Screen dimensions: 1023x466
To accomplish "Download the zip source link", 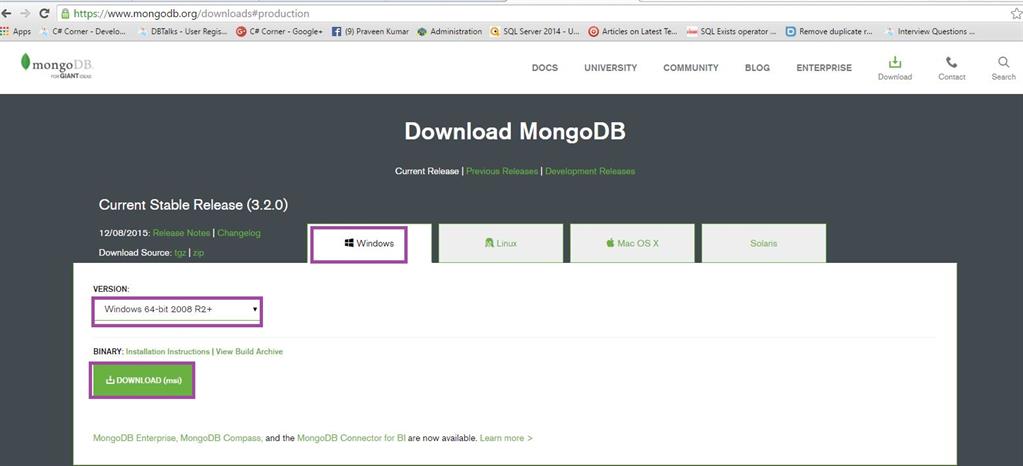I will pyautogui.click(x=198, y=253).
